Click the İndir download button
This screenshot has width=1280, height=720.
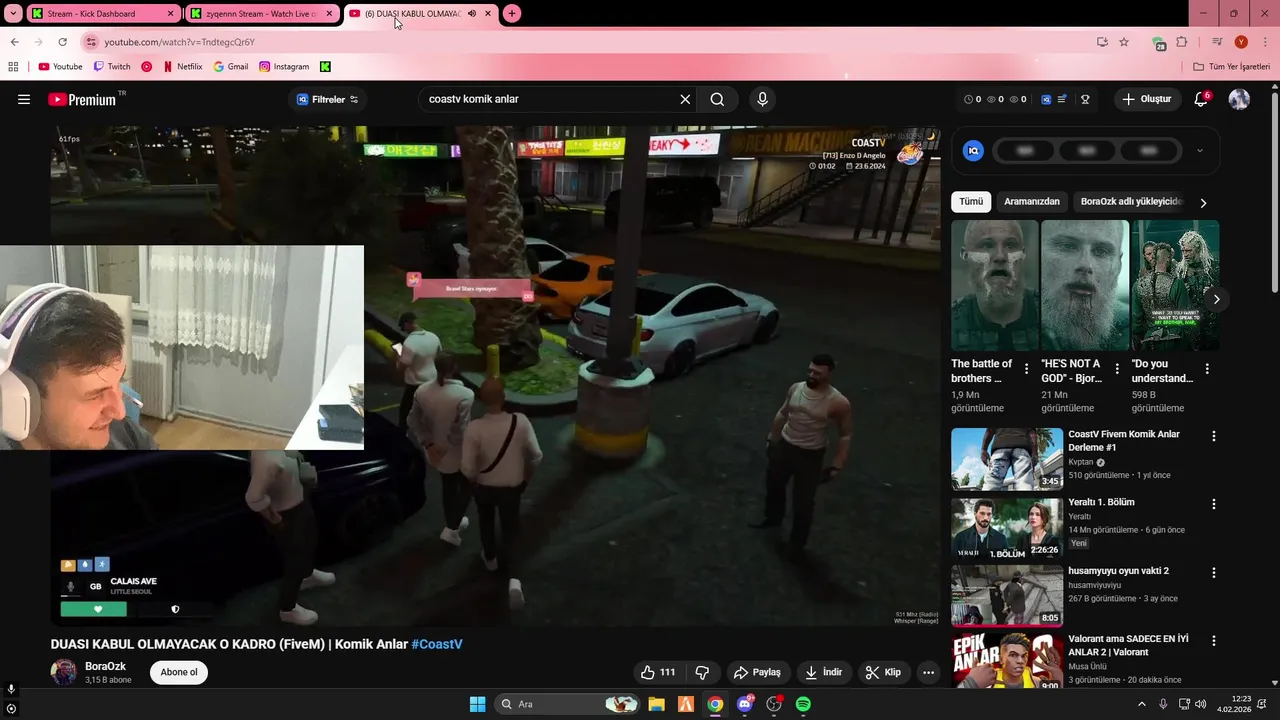pyautogui.click(x=824, y=672)
